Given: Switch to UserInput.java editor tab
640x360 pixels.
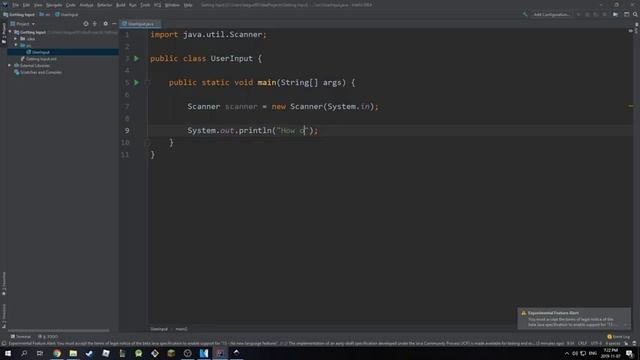Looking at the screenshot, I should click(x=140, y=24).
